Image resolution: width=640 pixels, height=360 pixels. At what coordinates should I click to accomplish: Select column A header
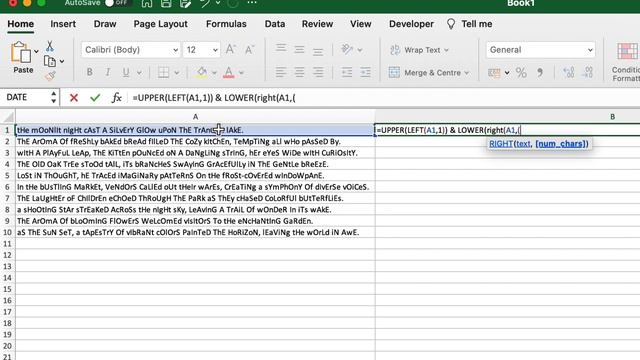(x=195, y=117)
